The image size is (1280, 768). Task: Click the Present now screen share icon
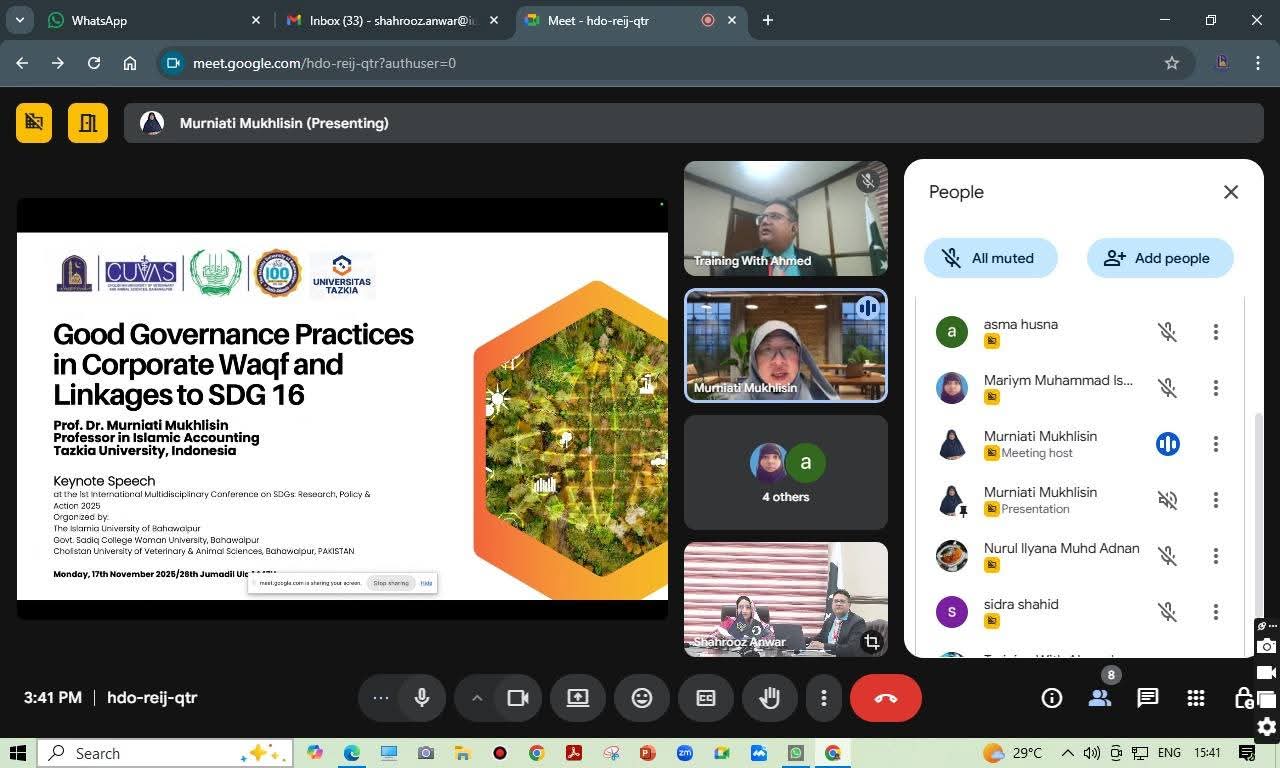(x=578, y=698)
